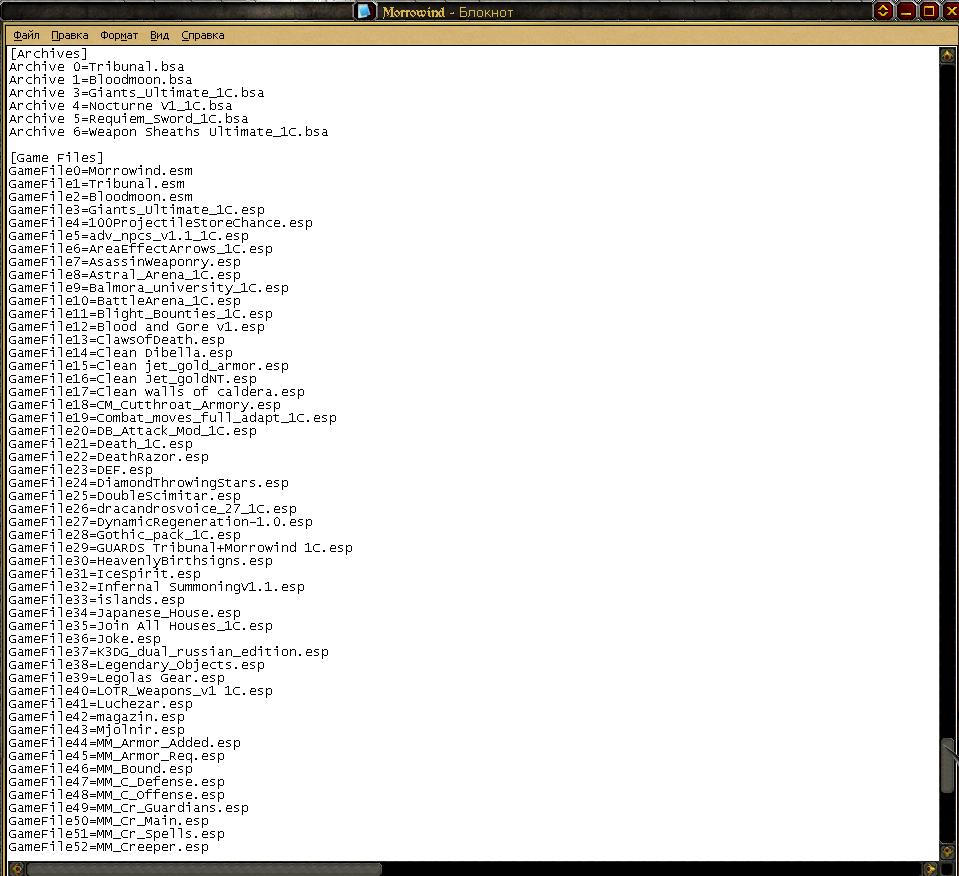Image resolution: width=959 pixels, height=876 pixels.
Task: Click line GameFile29=GUARDS Tribunal+Morrowind 1C.esp
Action: (x=180, y=548)
